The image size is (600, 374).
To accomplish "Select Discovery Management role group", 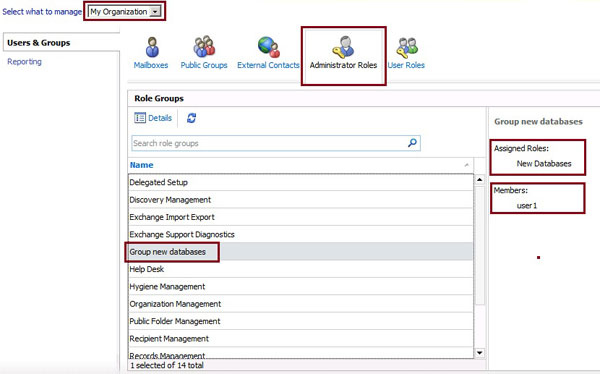I will pos(301,199).
